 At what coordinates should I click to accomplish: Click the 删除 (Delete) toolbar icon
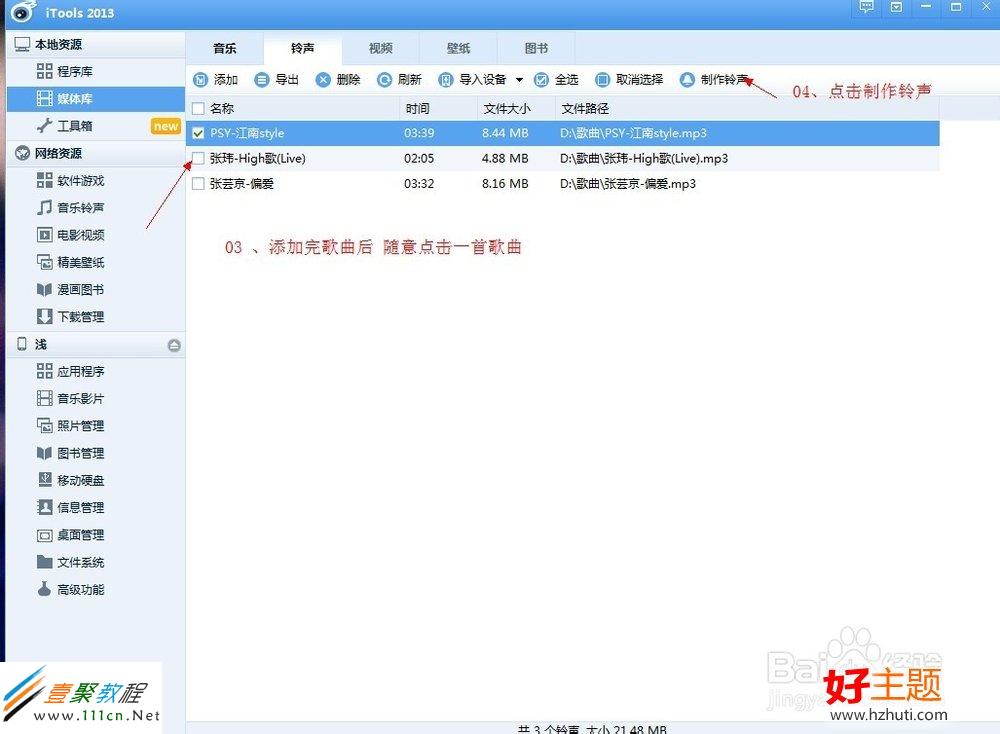[323, 80]
